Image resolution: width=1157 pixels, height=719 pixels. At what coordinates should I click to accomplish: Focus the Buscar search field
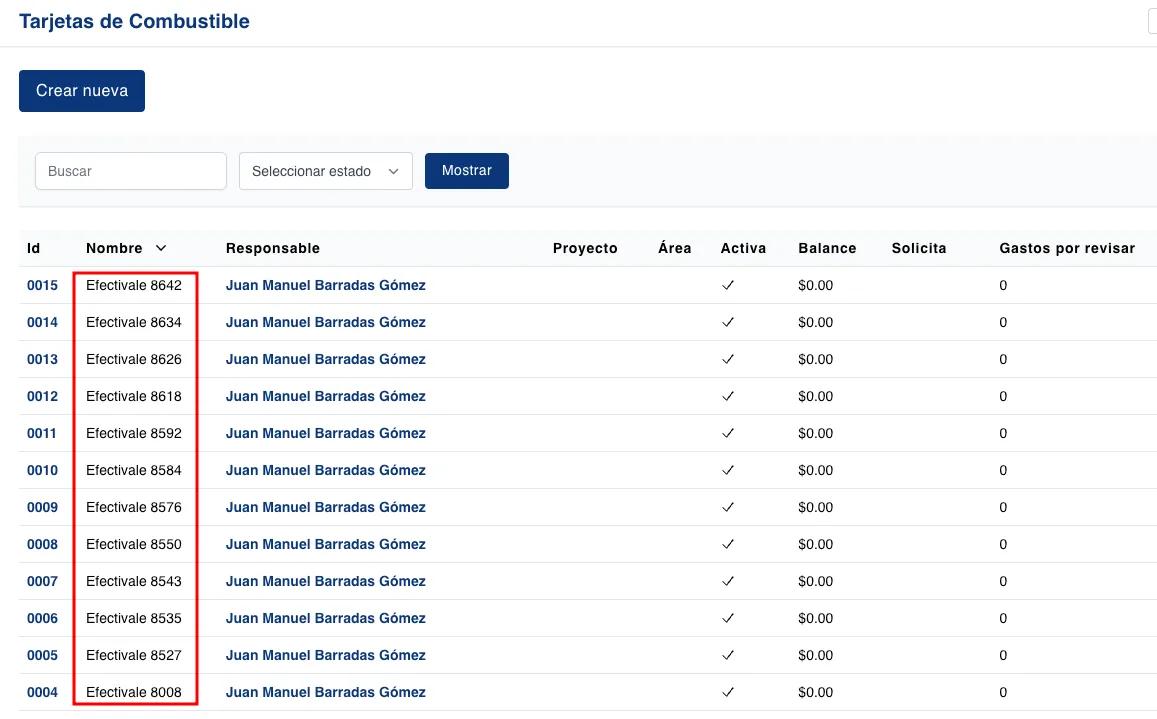[131, 171]
